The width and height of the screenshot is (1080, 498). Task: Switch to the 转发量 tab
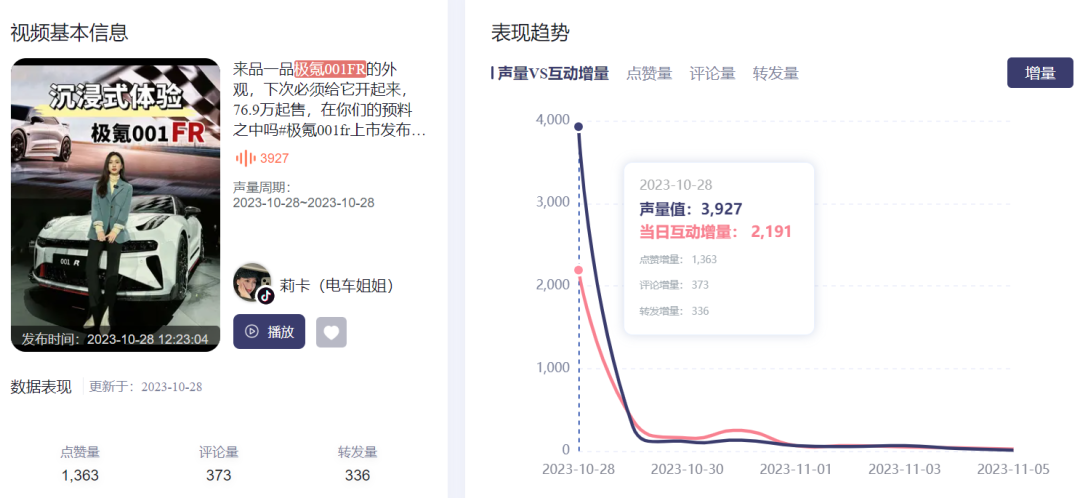pyautogui.click(x=776, y=73)
